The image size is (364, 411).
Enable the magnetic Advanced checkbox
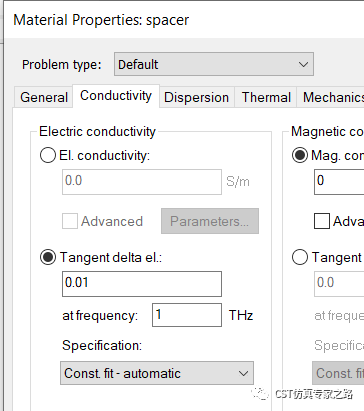(322, 221)
